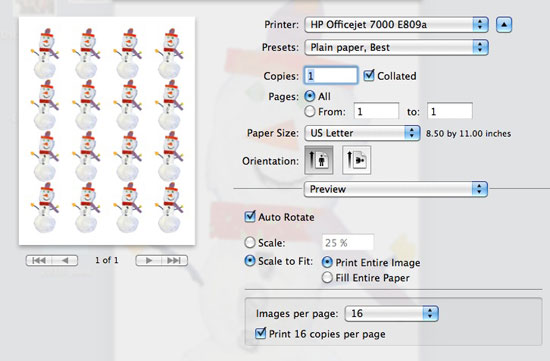Click the to page number field
This screenshot has height=361, width=550.
coord(450,112)
